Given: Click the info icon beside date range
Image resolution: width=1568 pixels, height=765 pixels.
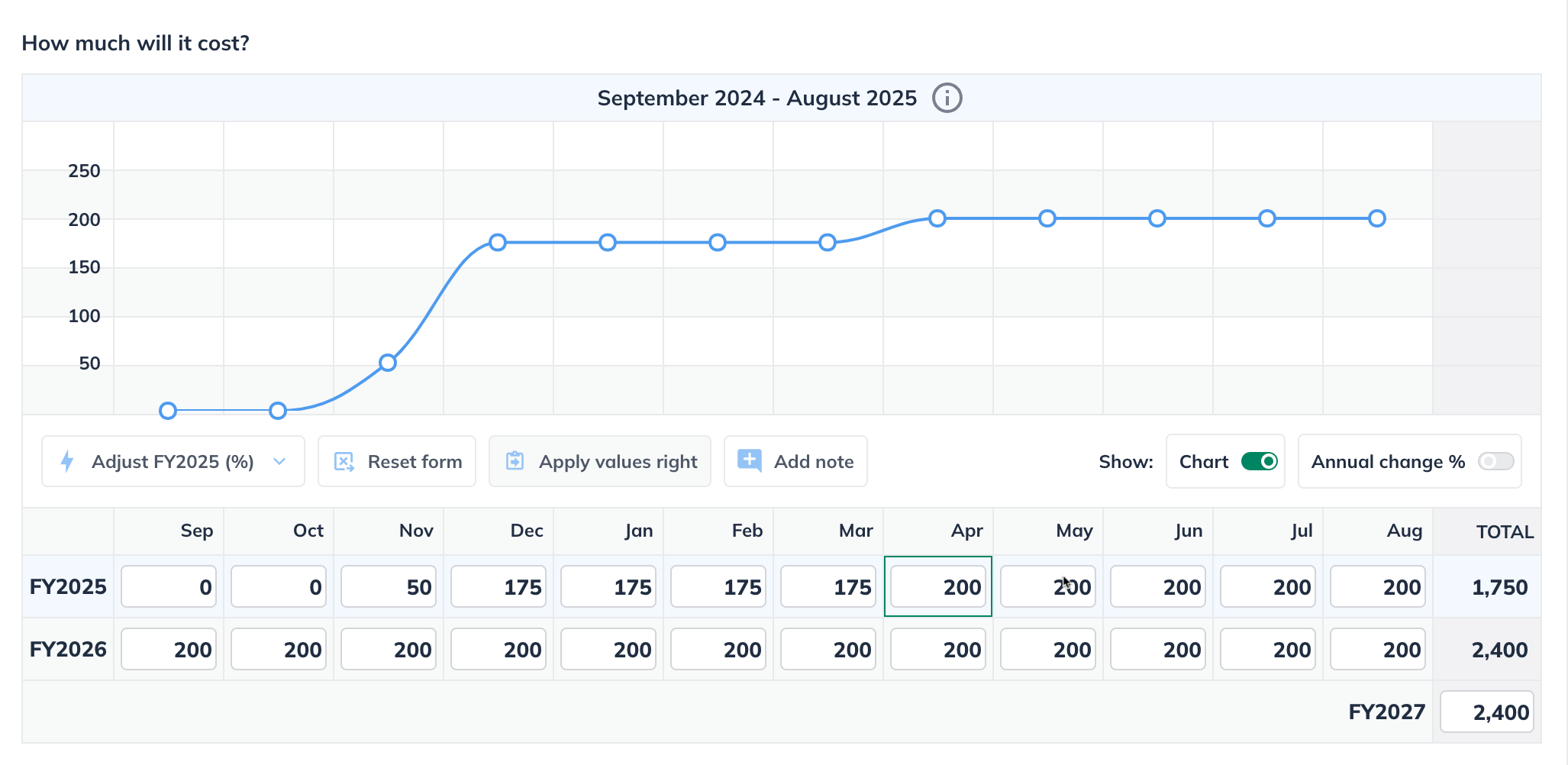Looking at the screenshot, I should [x=947, y=98].
